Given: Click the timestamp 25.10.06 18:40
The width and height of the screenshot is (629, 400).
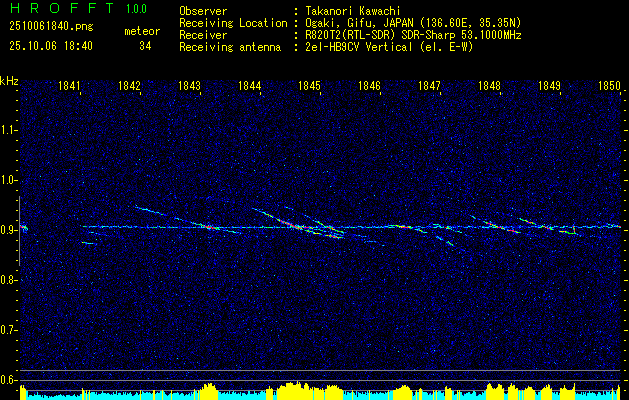Looking at the screenshot, I should point(51,46).
